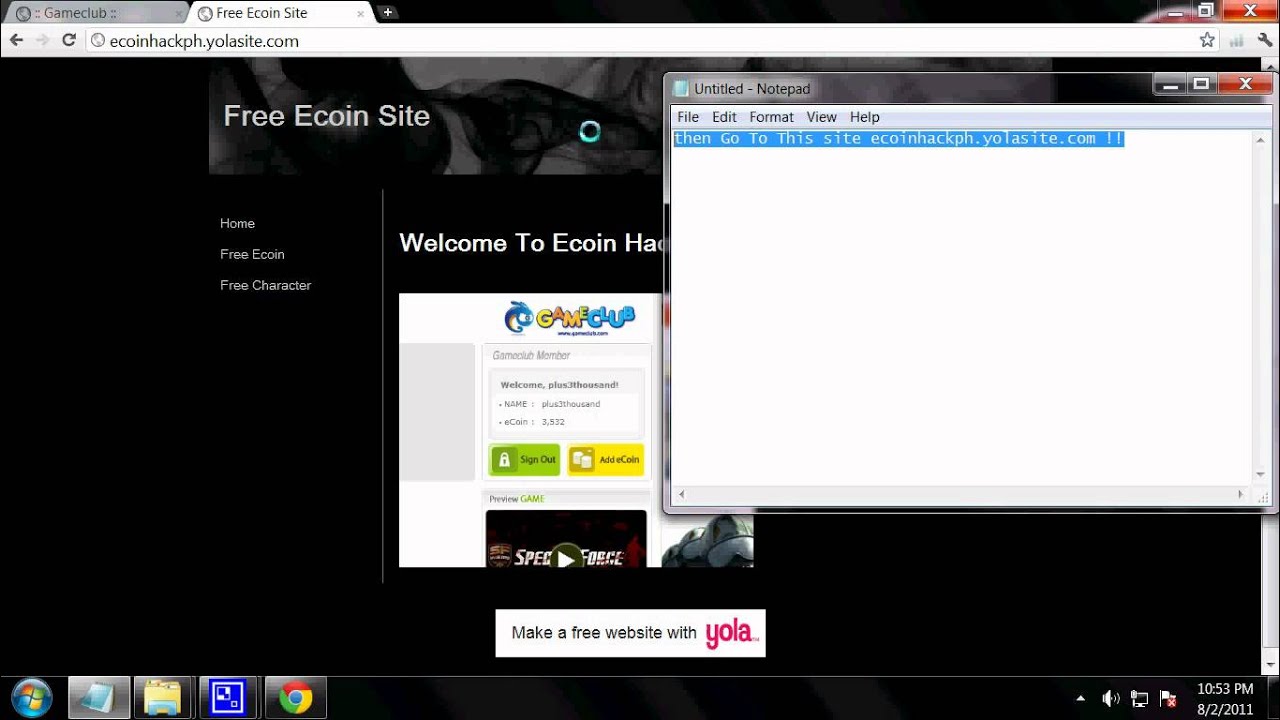Image resolution: width=1280 pixels, height=720 pixels.
Task: Click the back navigation arrow
Action: [16, 40]
